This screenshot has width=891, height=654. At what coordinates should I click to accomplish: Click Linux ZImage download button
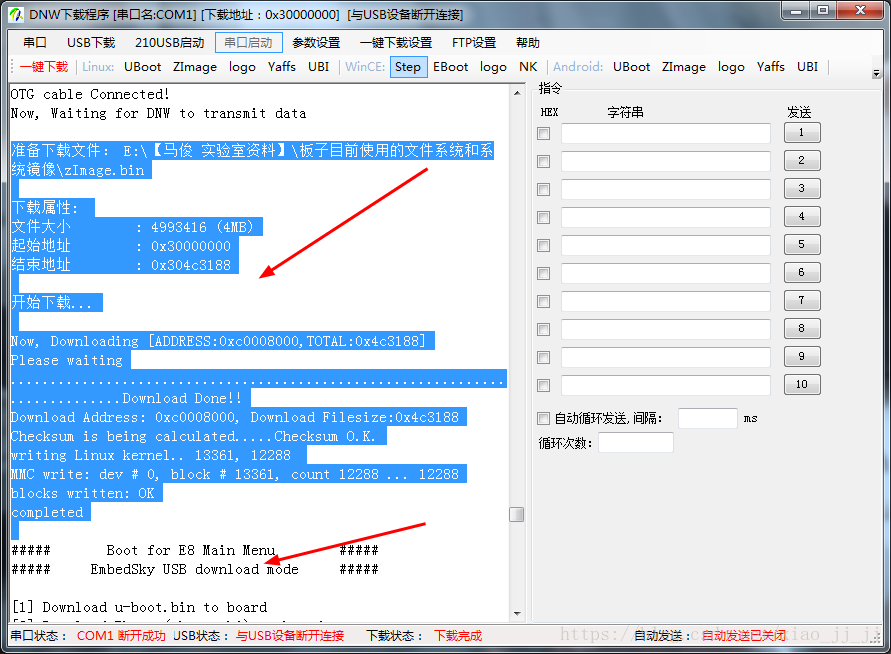click(x=195, y=66)
